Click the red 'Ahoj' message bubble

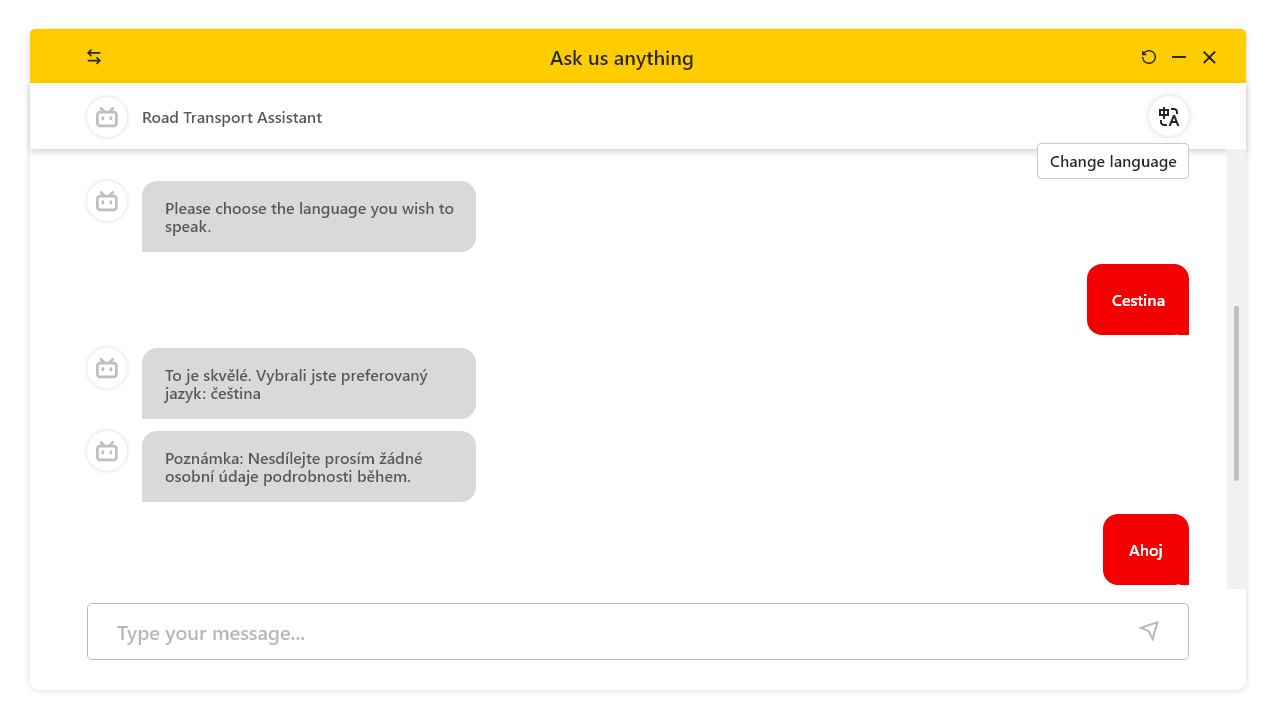click(1146, 550)
